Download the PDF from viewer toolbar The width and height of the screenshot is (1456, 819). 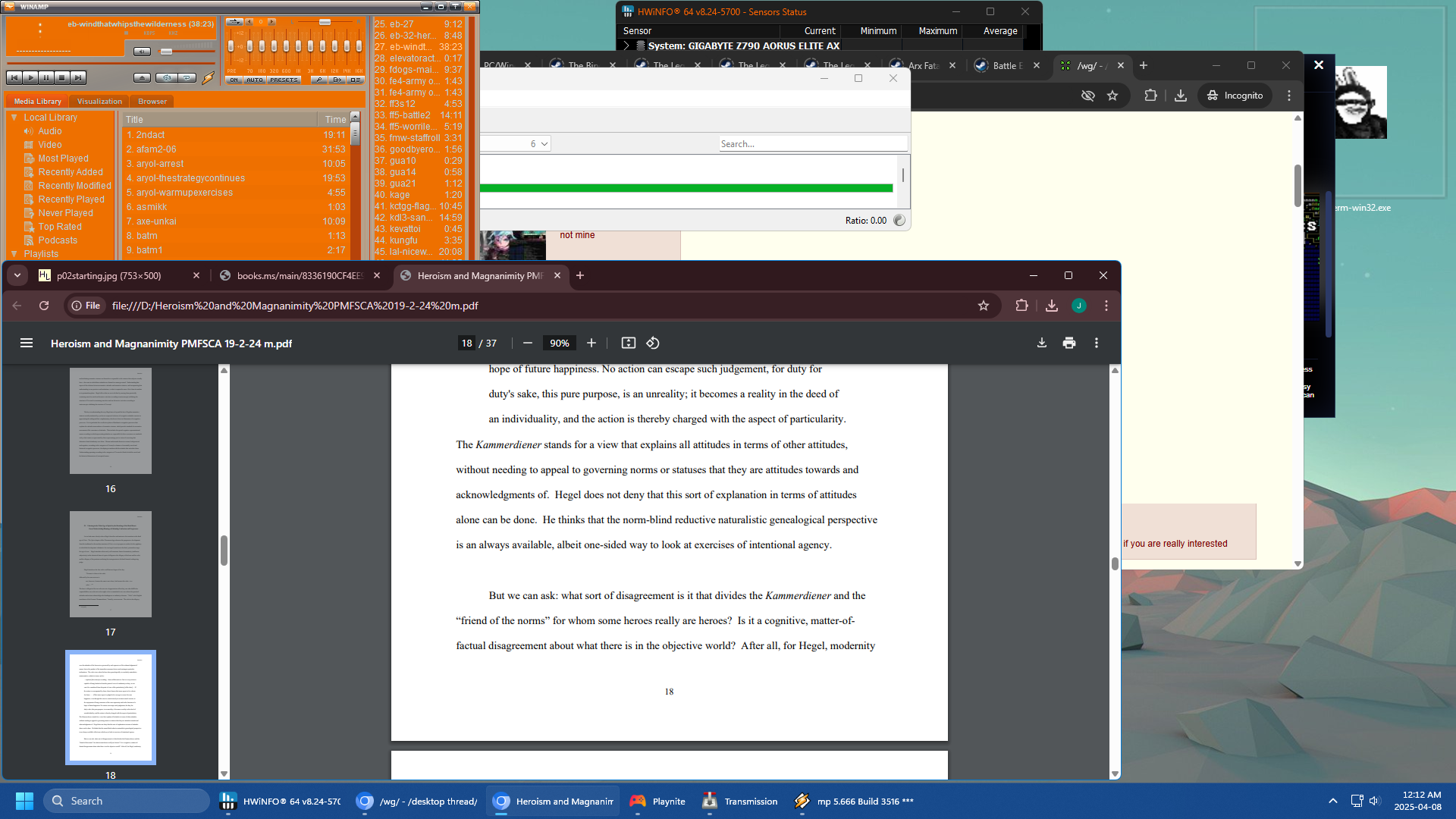pos(1042,344)
